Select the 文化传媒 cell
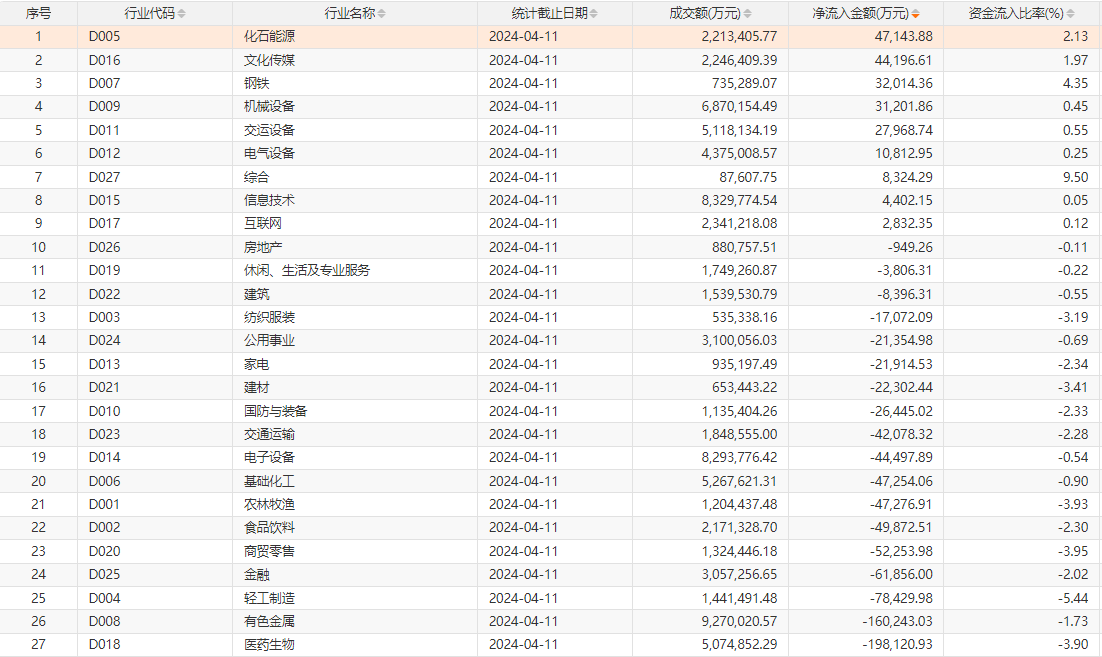The height and width of the screenshot is (657, 1102). (269, 60)
